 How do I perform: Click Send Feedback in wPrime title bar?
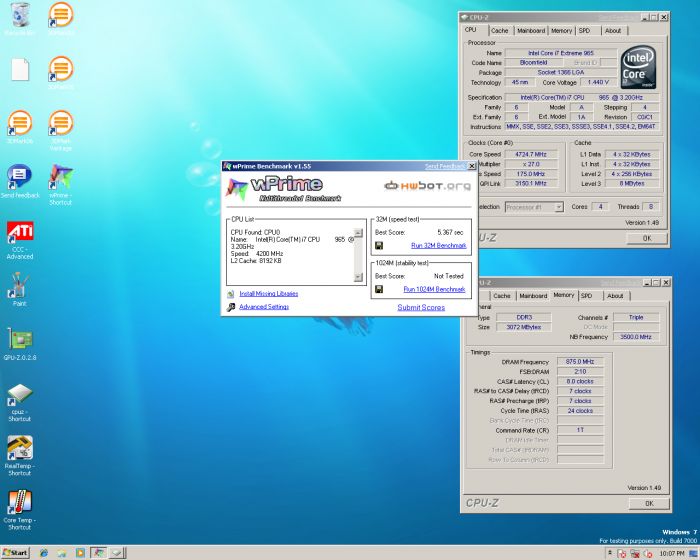coord(445,166)
